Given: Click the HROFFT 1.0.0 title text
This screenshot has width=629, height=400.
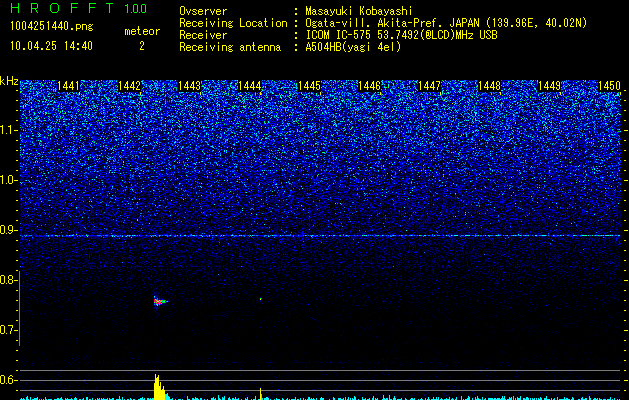Looking at the screenshot, I should click(x=79, y=8).
